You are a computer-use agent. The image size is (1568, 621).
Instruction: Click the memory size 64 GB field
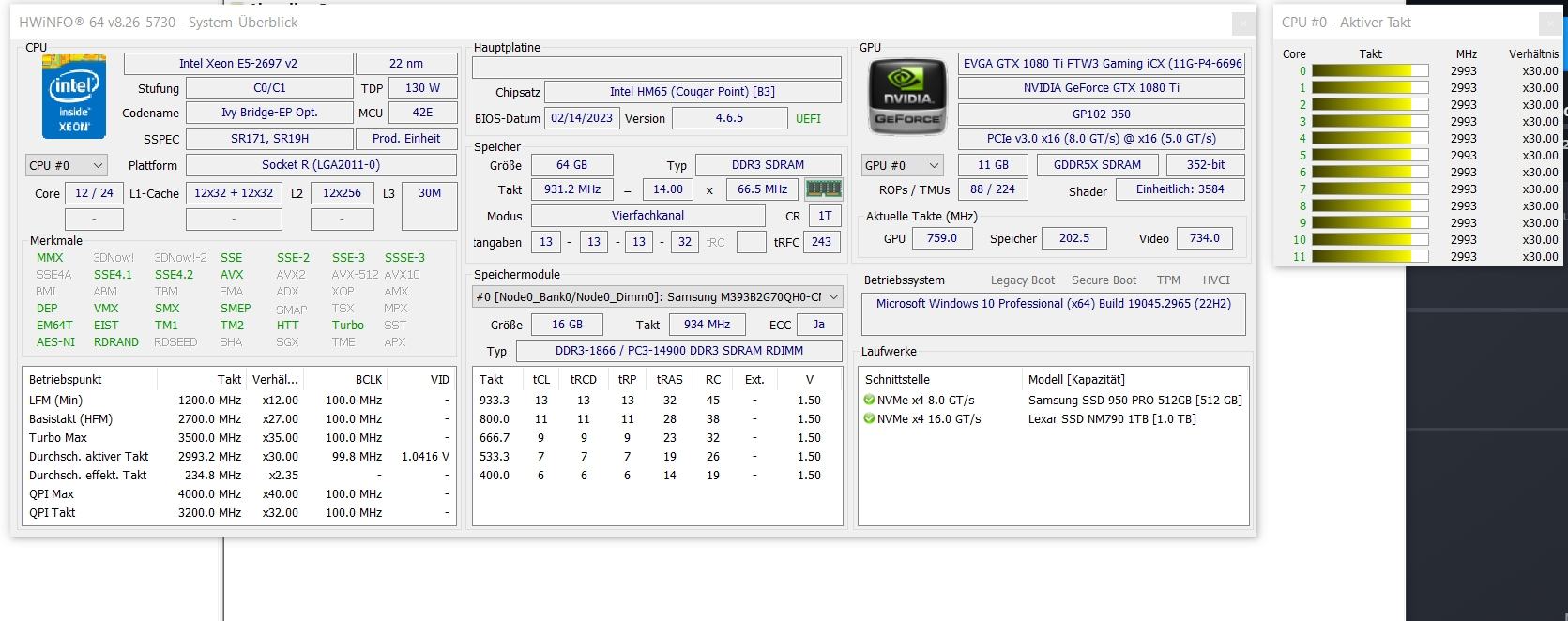[571, 165]
